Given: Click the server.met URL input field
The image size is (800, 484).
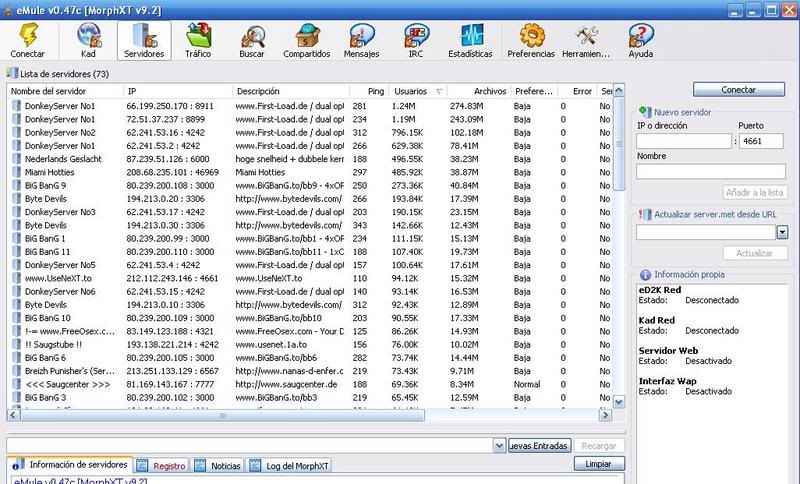Looking at the screenshot, I should point(706,233).
